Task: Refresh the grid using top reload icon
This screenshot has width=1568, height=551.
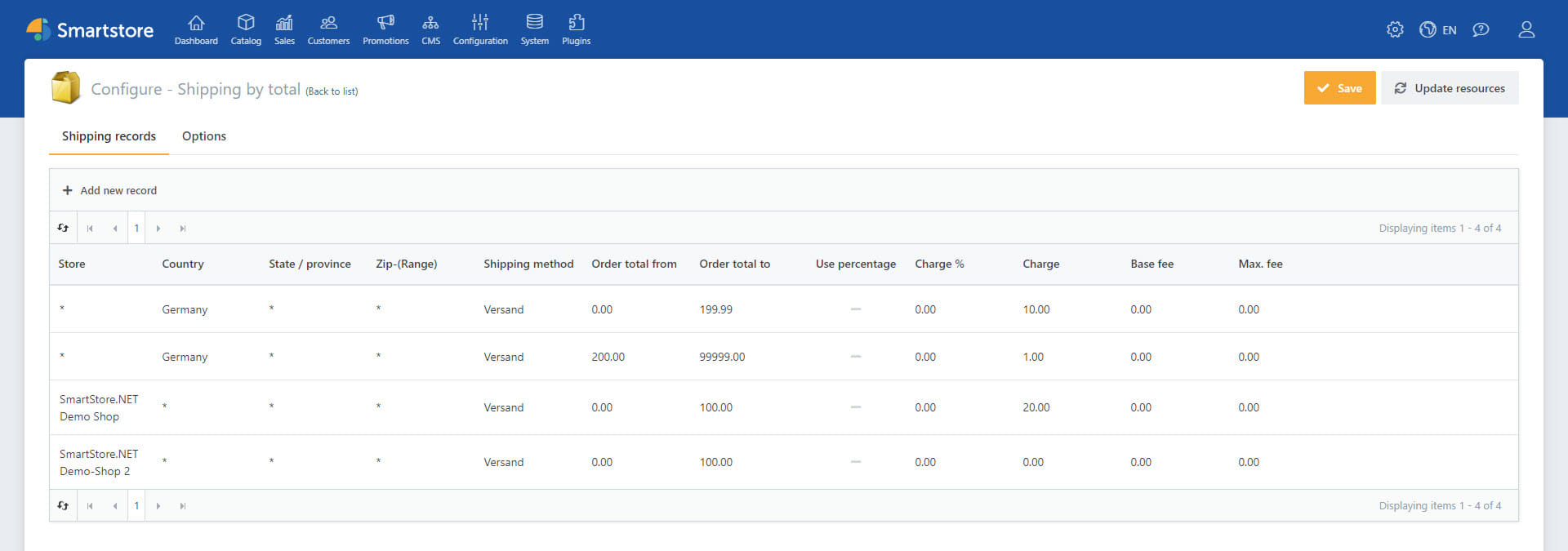Action: 63,228
